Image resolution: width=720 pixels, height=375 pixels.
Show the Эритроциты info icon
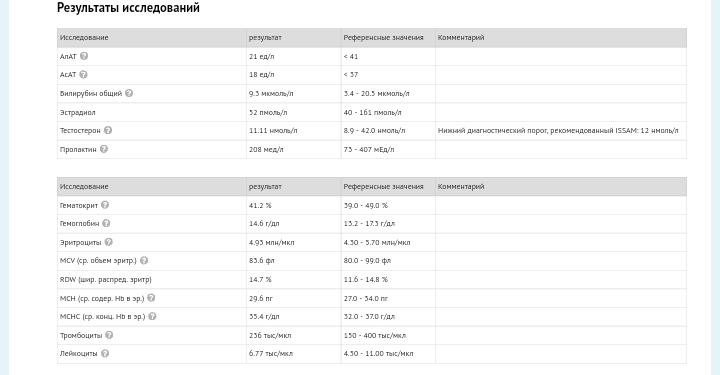(x=108, y=242)
